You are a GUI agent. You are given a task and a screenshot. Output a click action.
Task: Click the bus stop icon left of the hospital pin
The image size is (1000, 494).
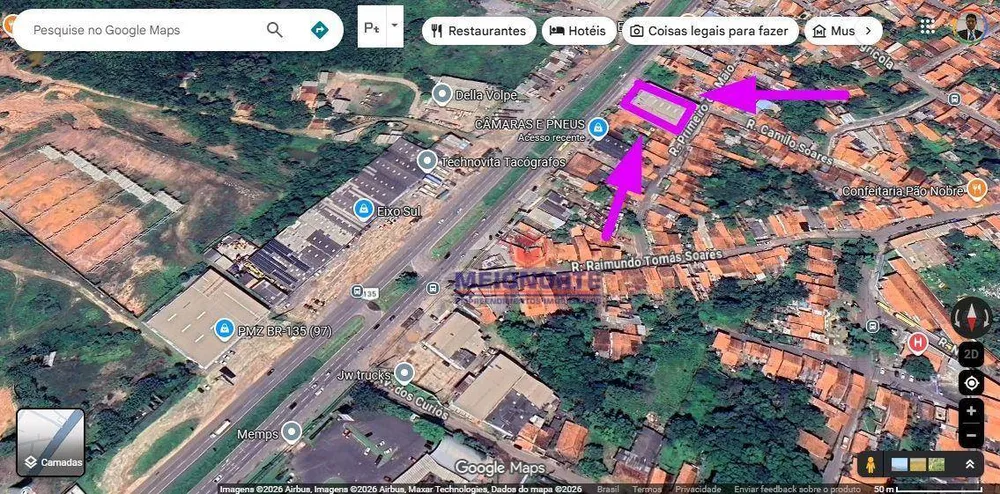pyautogui.click(x=872, y=328)
